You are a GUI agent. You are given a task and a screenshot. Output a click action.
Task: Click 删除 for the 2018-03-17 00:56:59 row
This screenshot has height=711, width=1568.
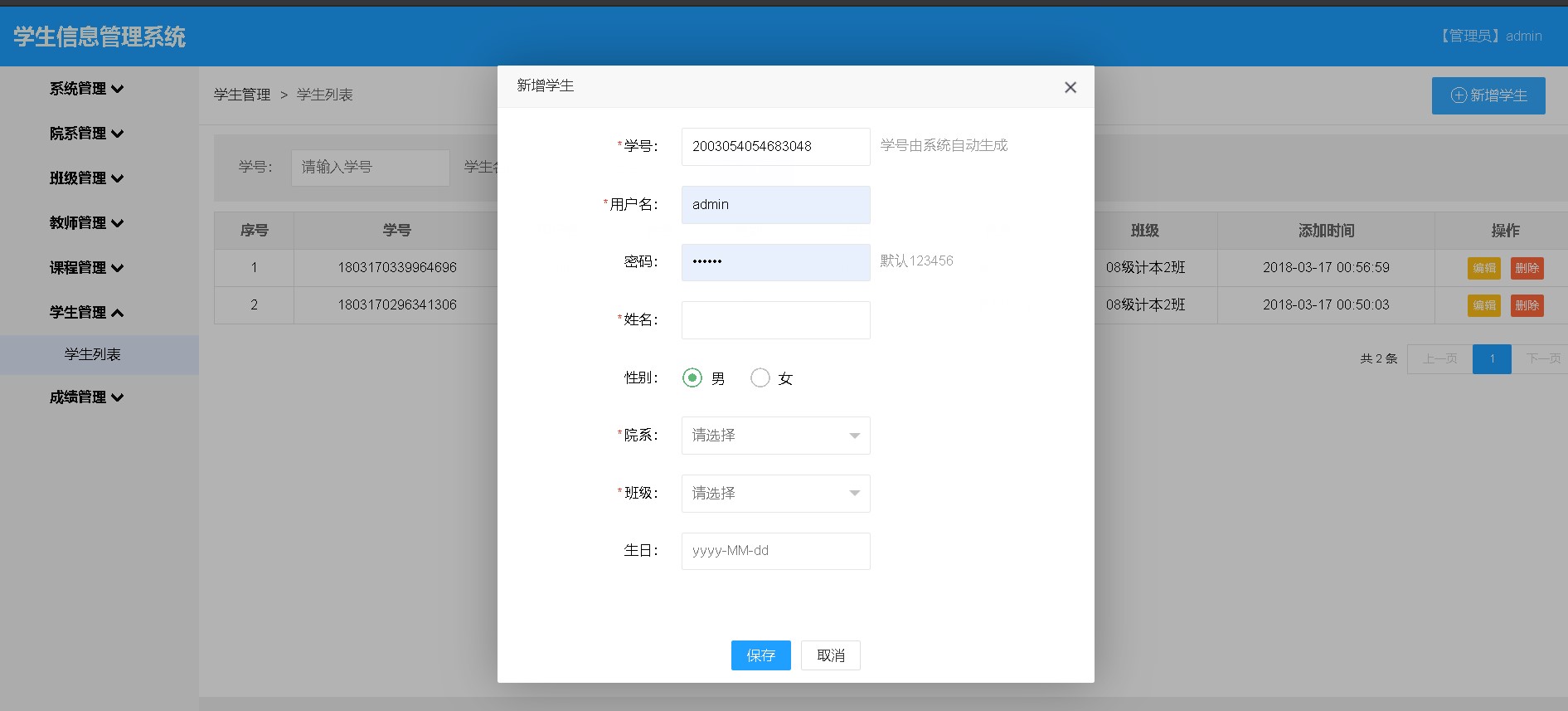[1527, 268]
